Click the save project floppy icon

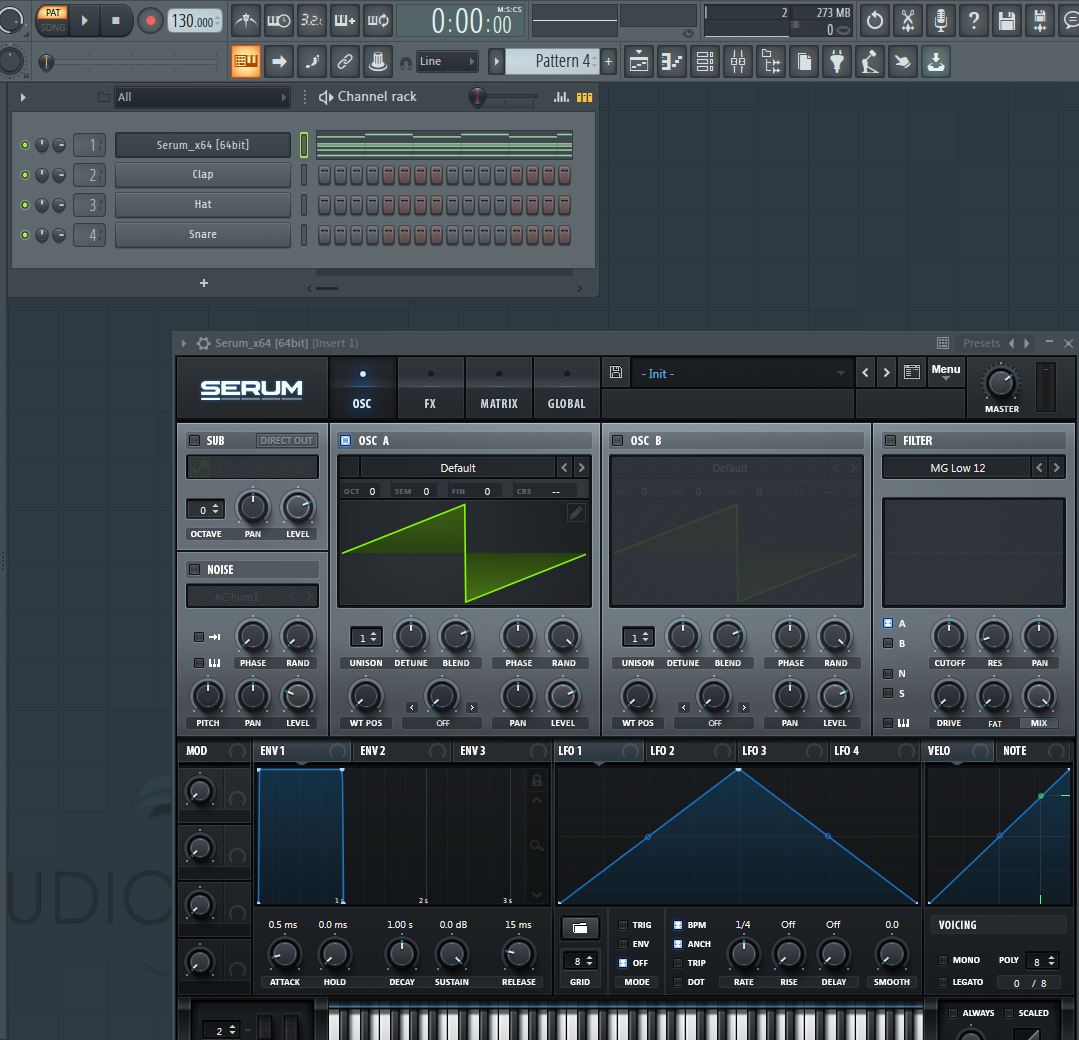point(1007,21)
